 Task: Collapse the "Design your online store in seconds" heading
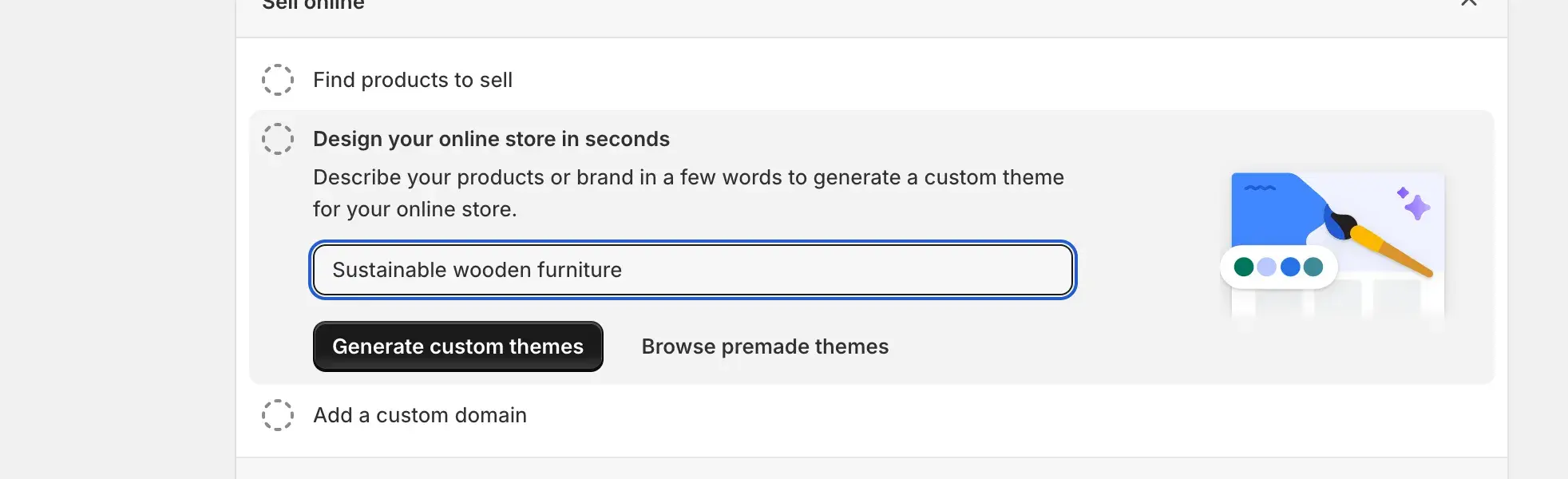(x=491, y=139)
